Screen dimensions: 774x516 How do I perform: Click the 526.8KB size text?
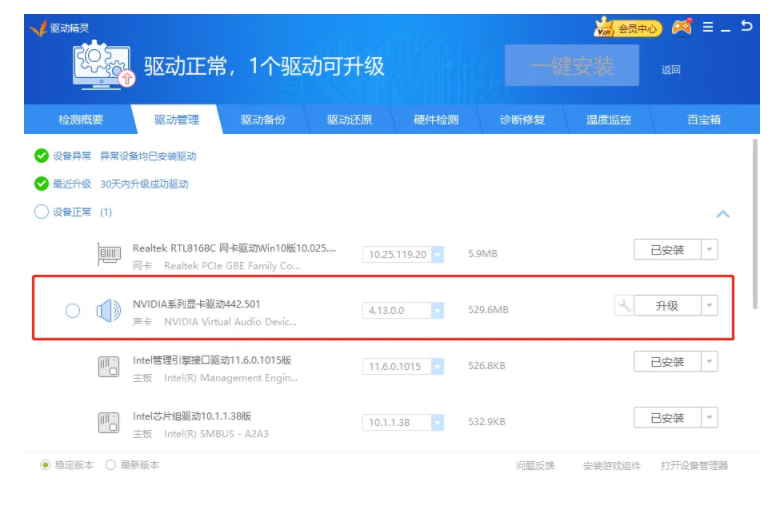[487, 366]
